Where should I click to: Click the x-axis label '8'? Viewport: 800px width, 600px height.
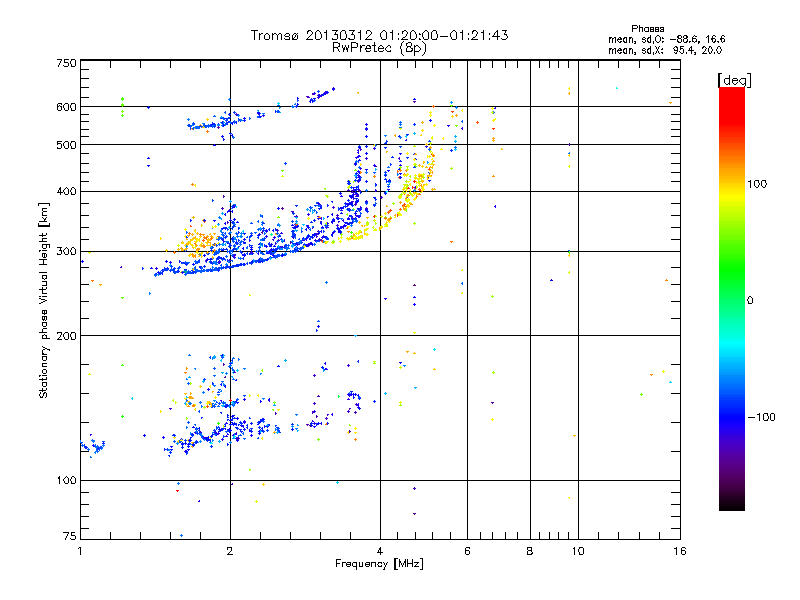[530, 551]
